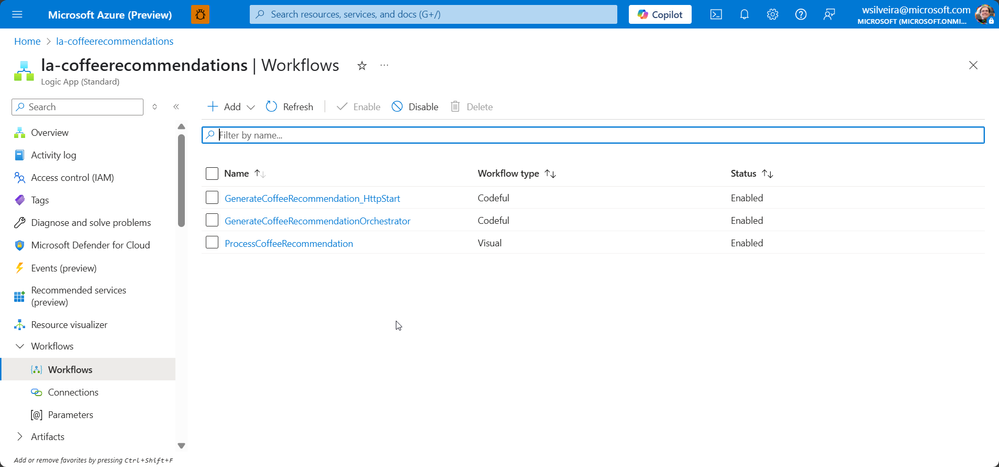The height and width of the screenshot is (467, 999).
Task: Collapse the sidebar with double chevron
Action: pos(176,107)
